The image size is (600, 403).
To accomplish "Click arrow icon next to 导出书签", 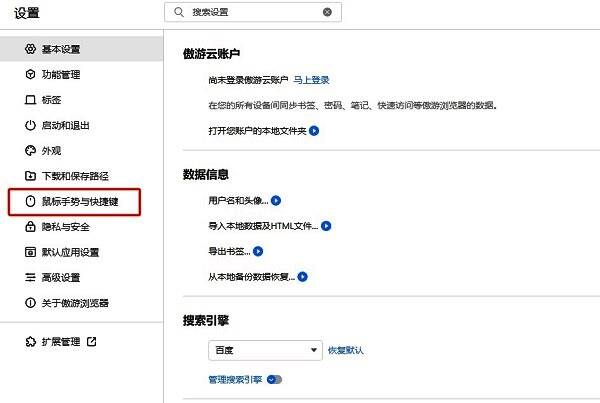I will point(258,251).
